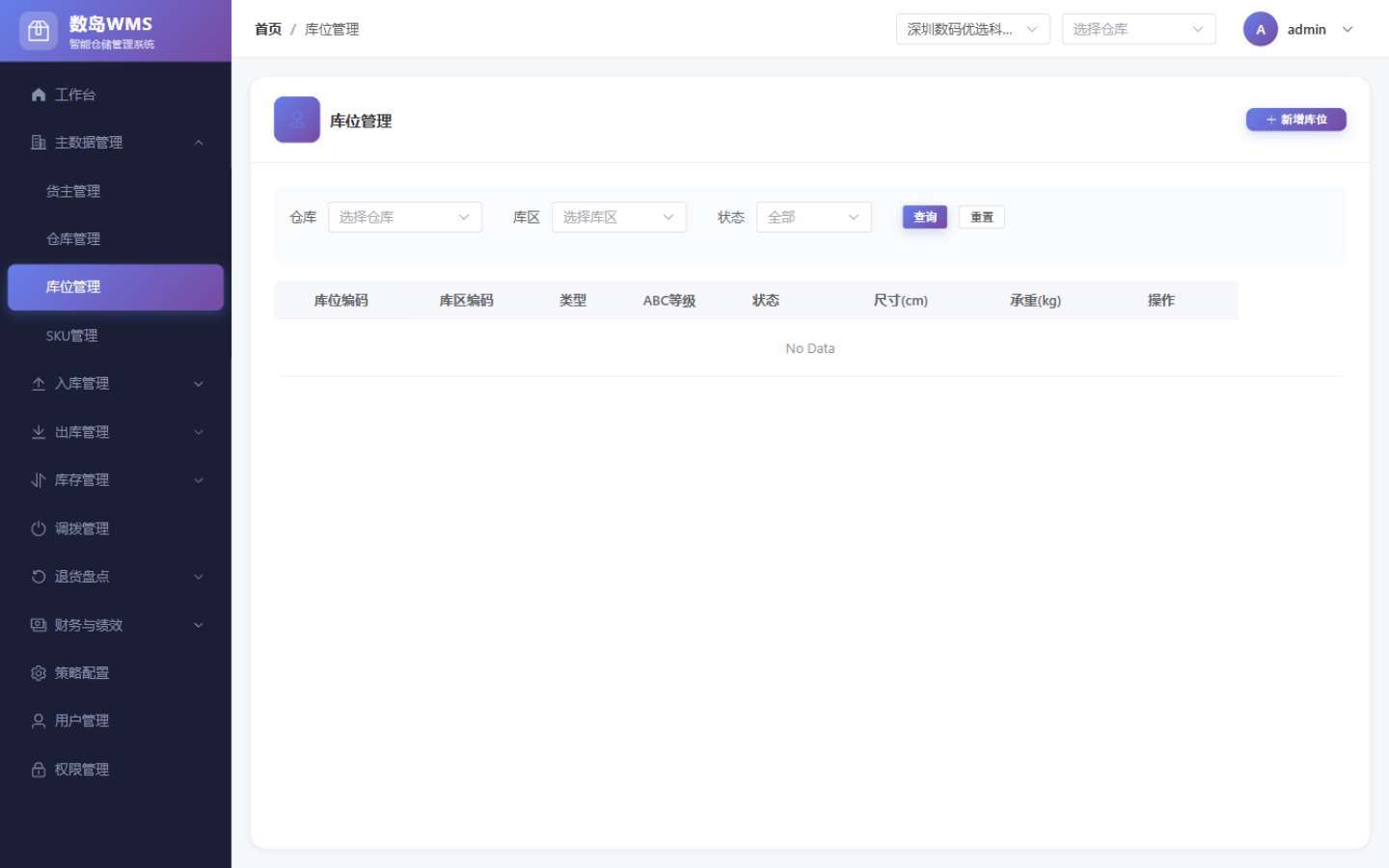Click the lock icon beside 权限管理
This screenshot has height=868, width=1389.
click(39, 770)
